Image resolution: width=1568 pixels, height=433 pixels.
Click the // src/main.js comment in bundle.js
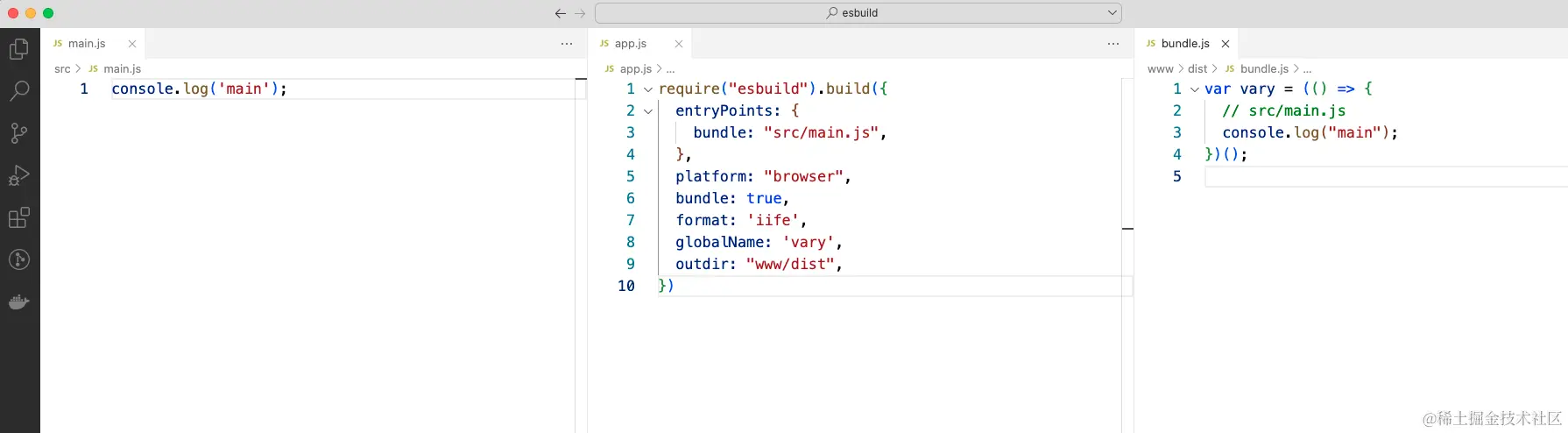click(1283, 110)
